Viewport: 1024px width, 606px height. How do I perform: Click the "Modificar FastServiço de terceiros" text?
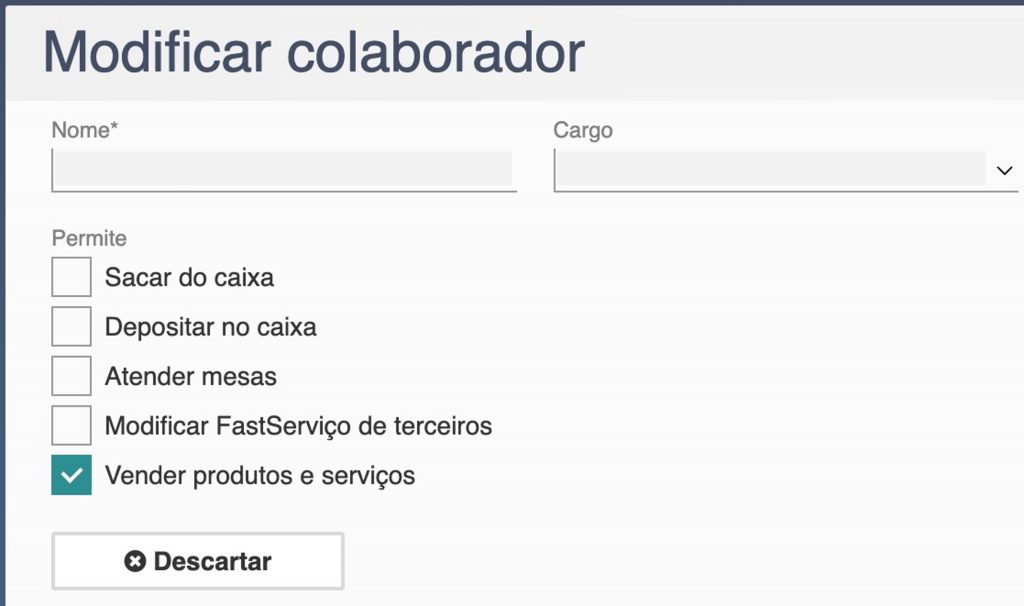[298, 426]
